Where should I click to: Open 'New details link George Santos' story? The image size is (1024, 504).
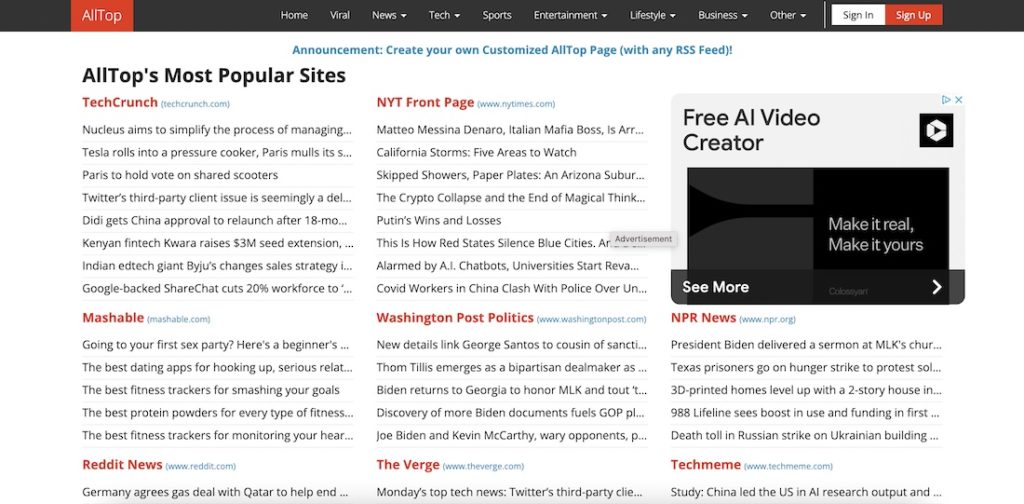click(x=511, y=345)
